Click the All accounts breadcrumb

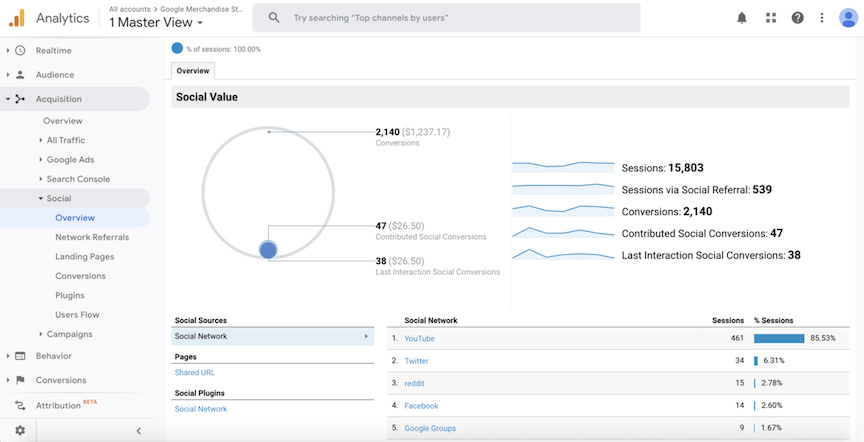129,9
